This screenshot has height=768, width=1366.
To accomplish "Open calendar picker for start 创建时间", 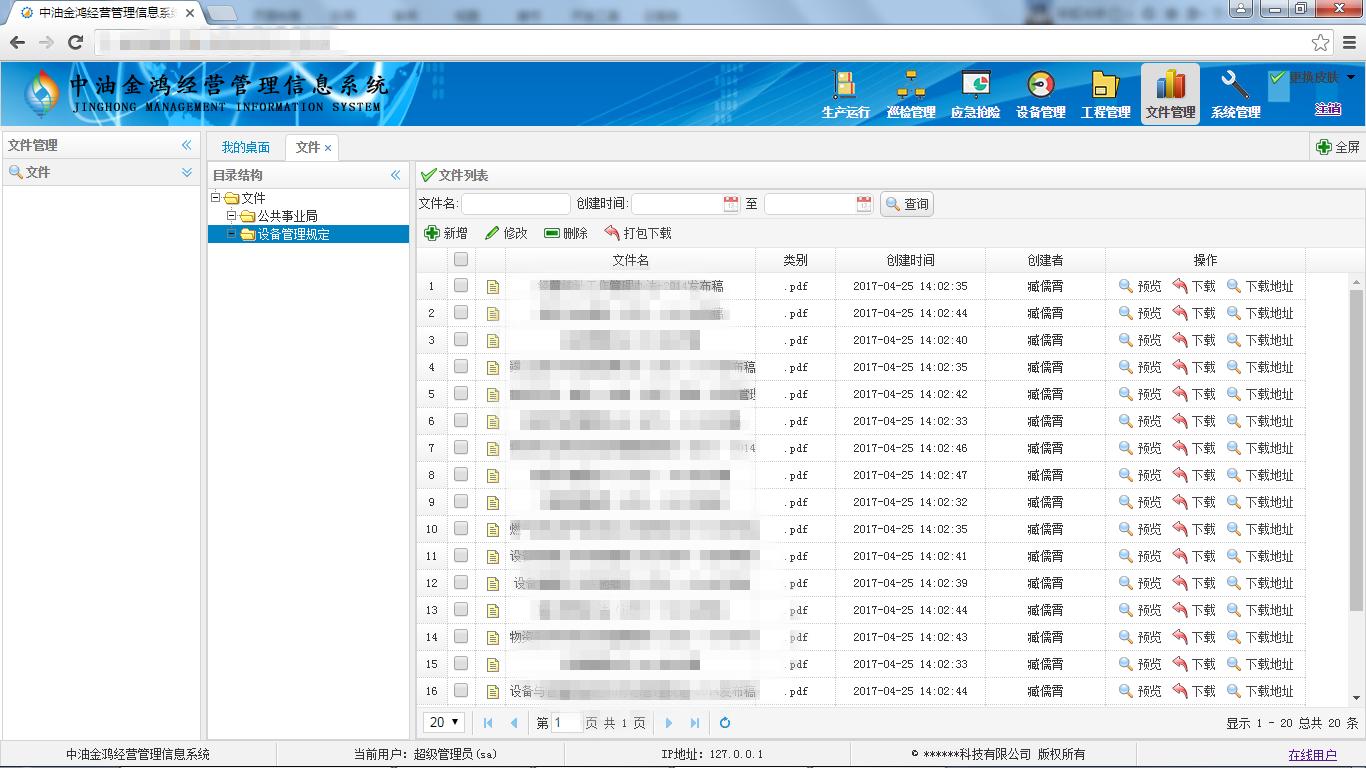I will point(731,204).
